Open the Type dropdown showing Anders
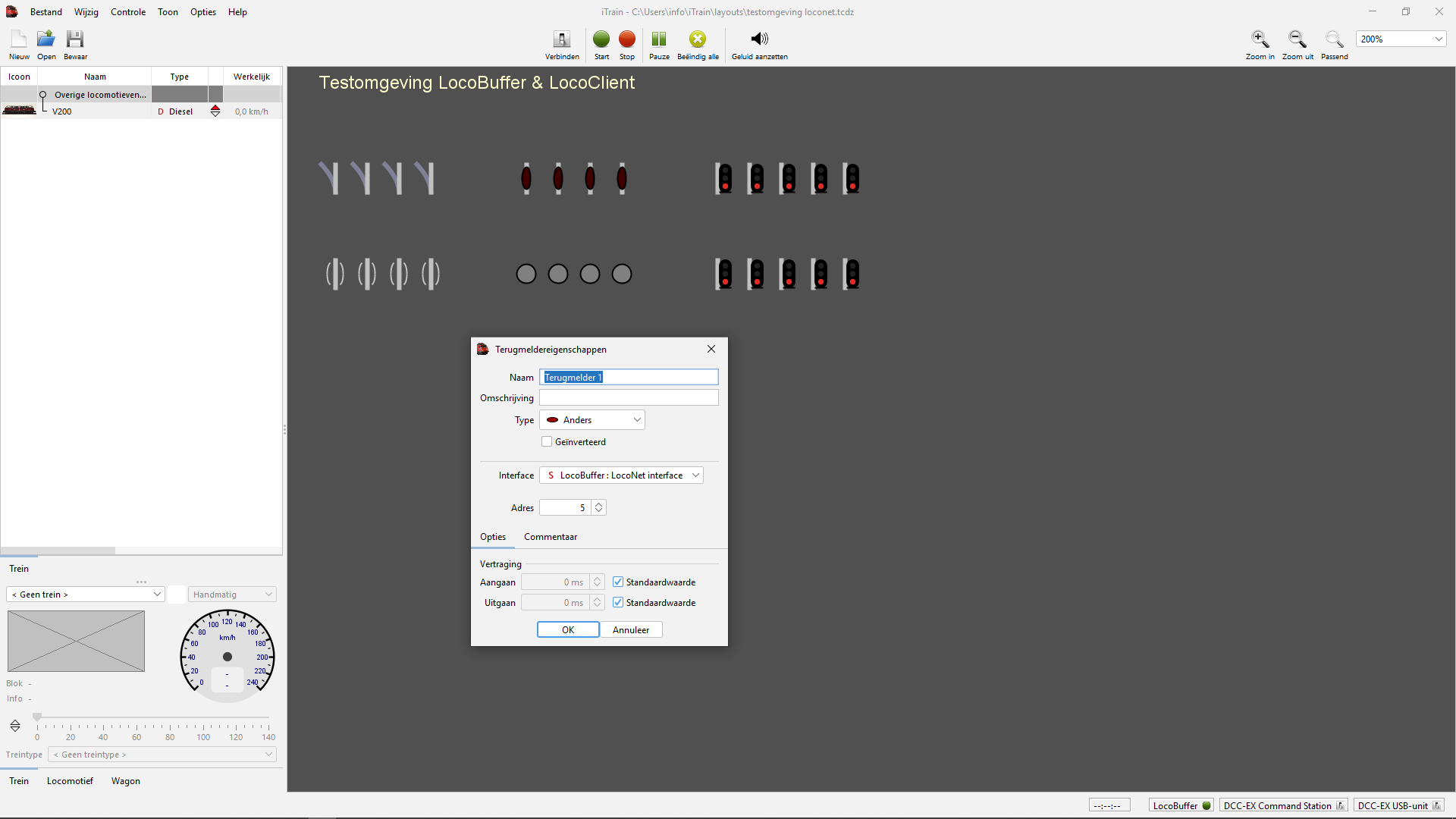The width and height of the screenshot is (1456, 819). 592,420
